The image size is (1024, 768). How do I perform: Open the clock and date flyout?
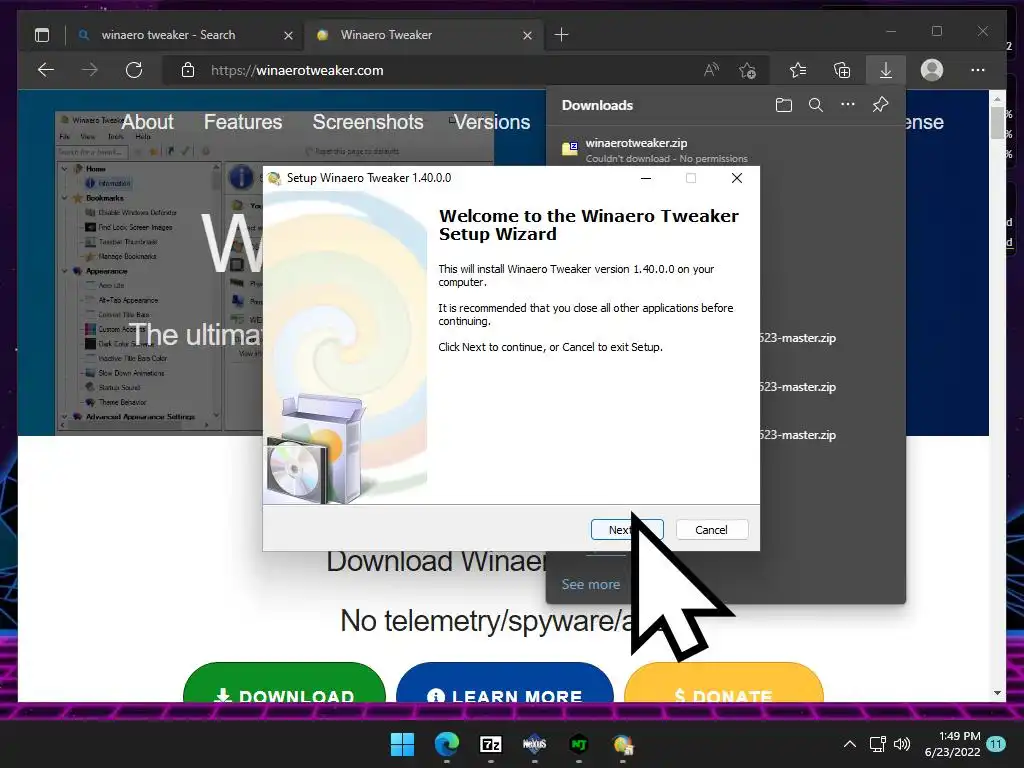tap(952, 744)
